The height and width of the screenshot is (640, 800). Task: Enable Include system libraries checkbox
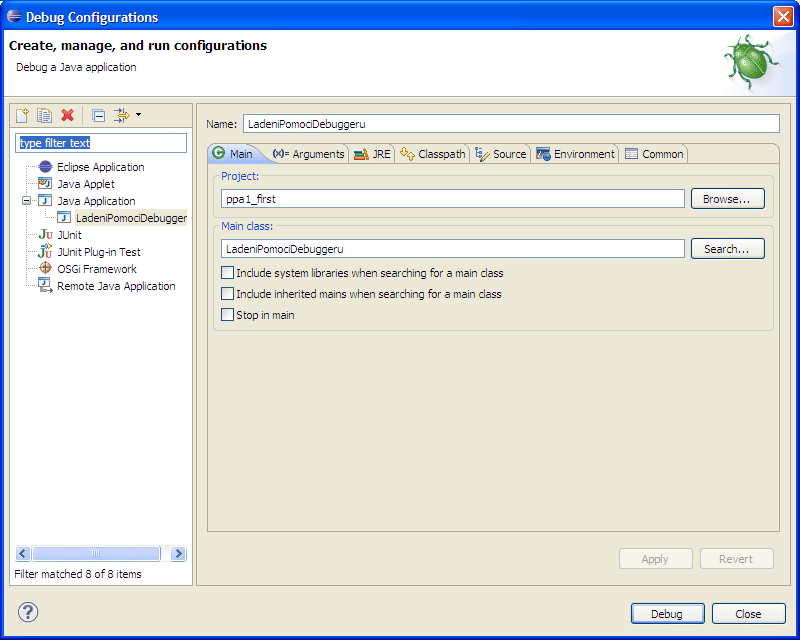[x=228, y=273]
